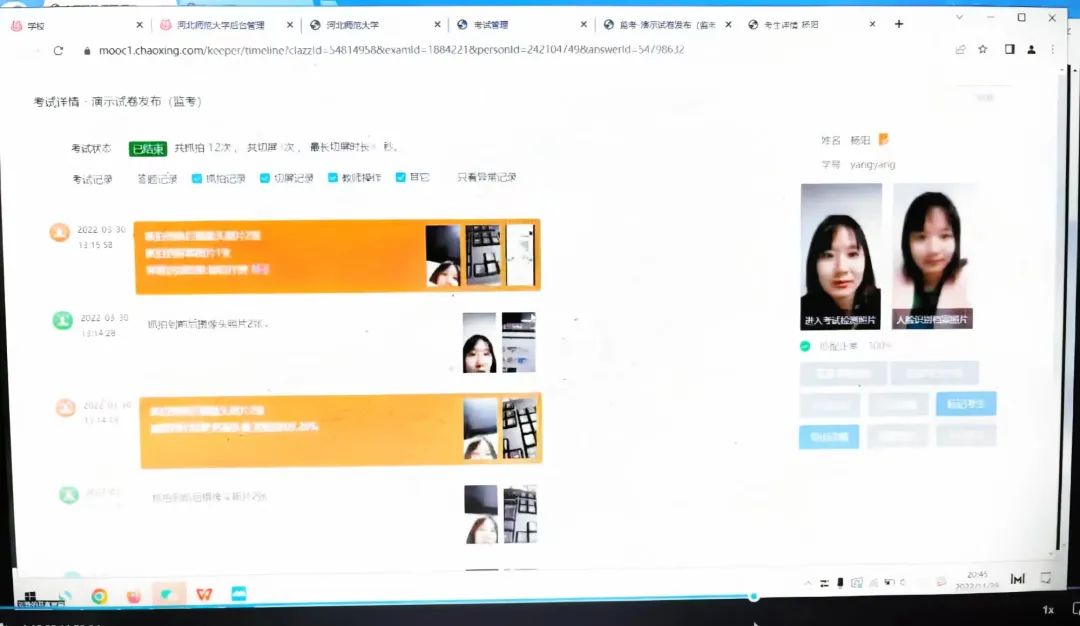The height and width of the screenshot is (626, 1080).
Task: Expand hidden system tray icons
Action: pos(808,583)
